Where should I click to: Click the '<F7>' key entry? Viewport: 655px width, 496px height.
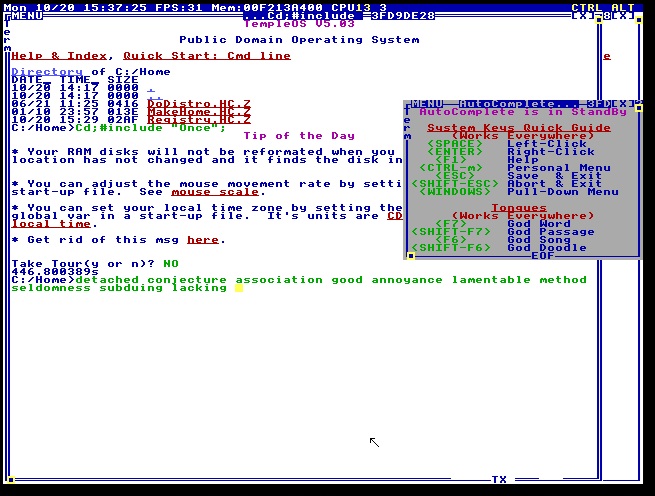(451, 224)
